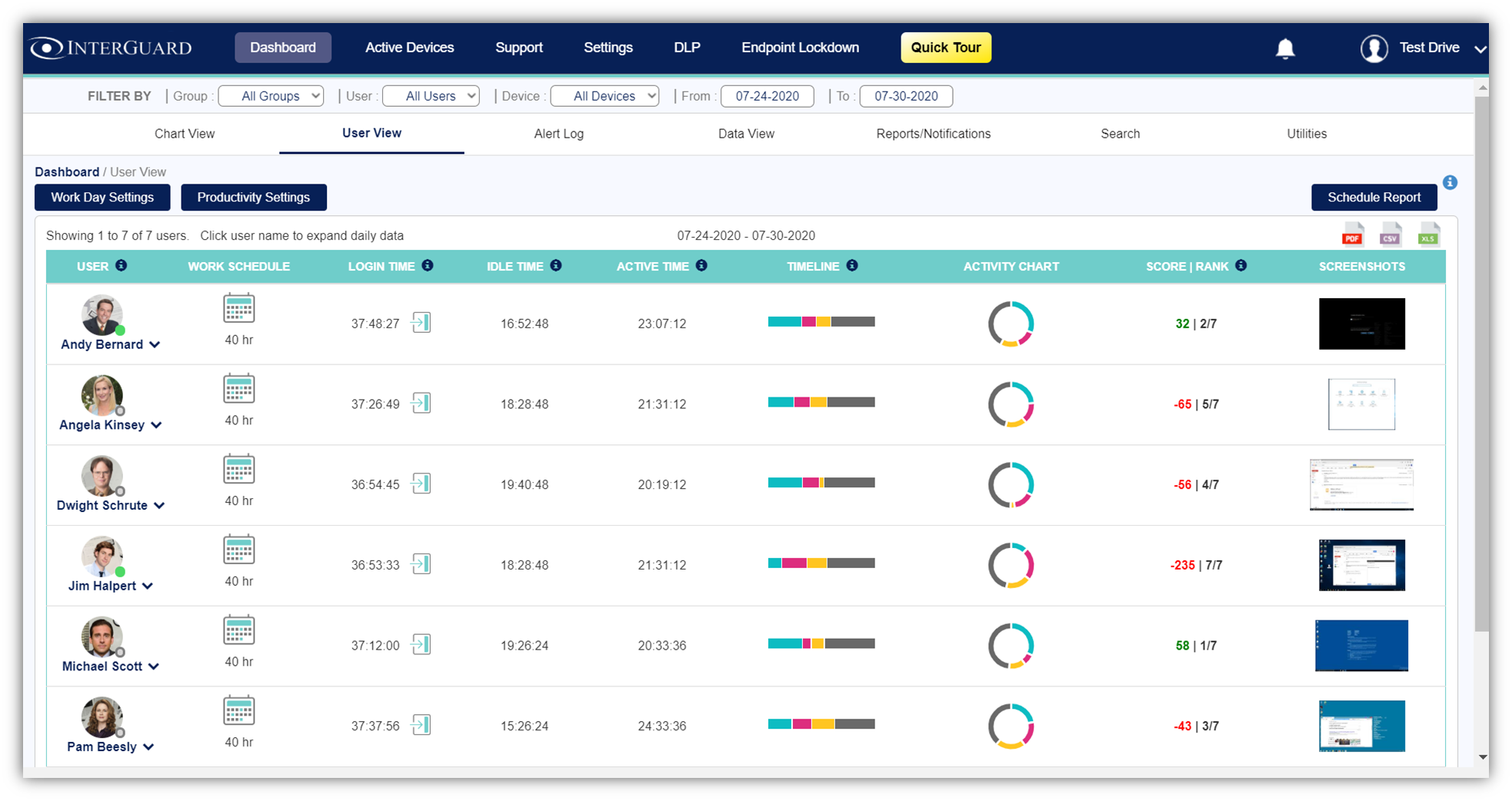Open Michael Scott's work schedule calendar icon
This screenshot has height=801, width=1512.
(238, 630)
